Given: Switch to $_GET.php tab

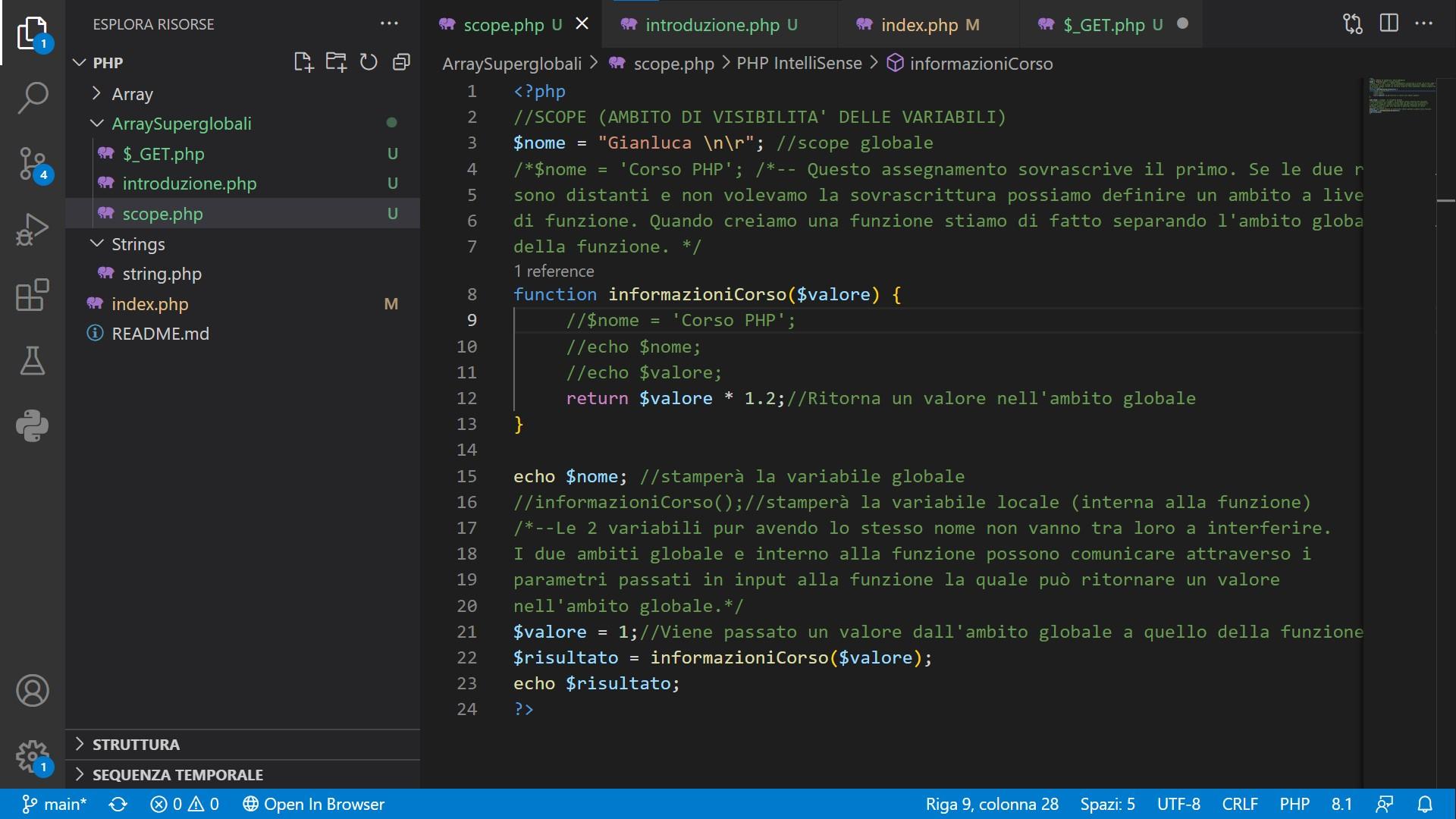Looking at the screenshot, I should [x=1111, y=24].
